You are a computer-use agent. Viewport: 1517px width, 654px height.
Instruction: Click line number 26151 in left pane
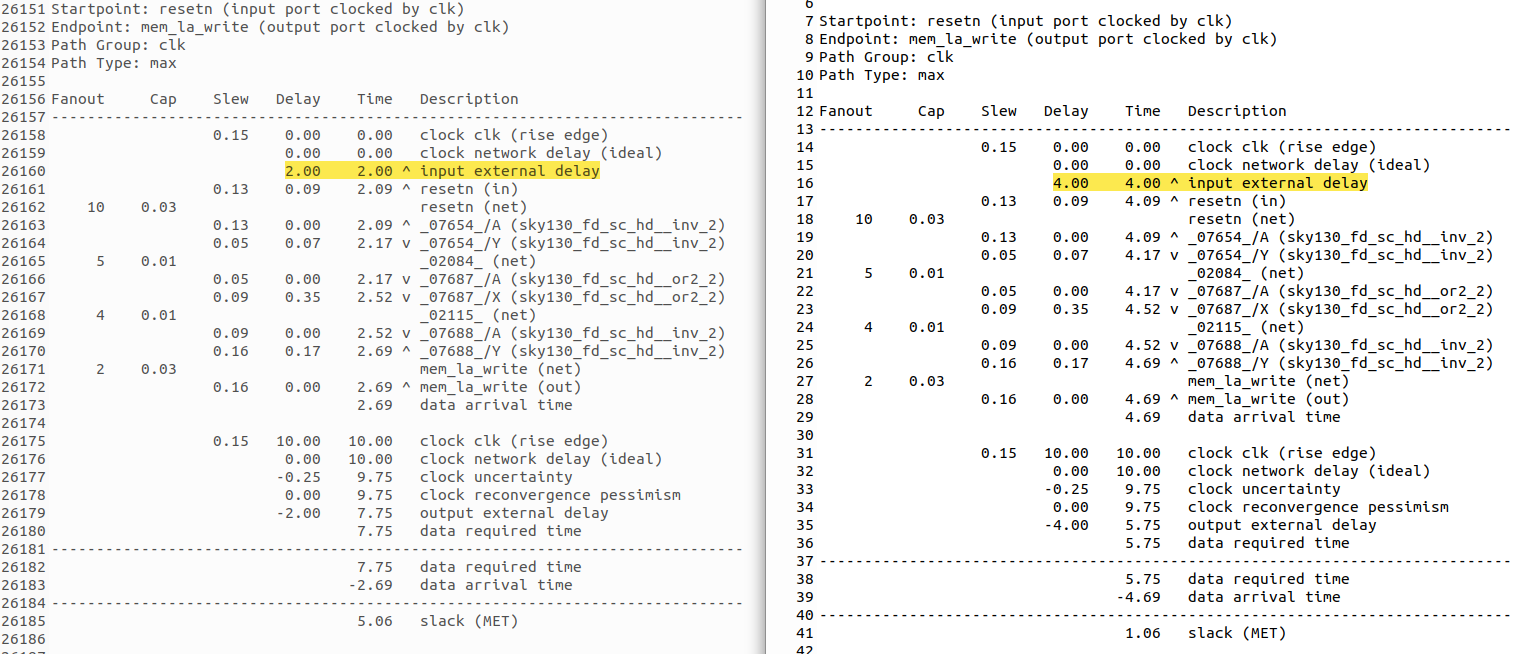23,9
